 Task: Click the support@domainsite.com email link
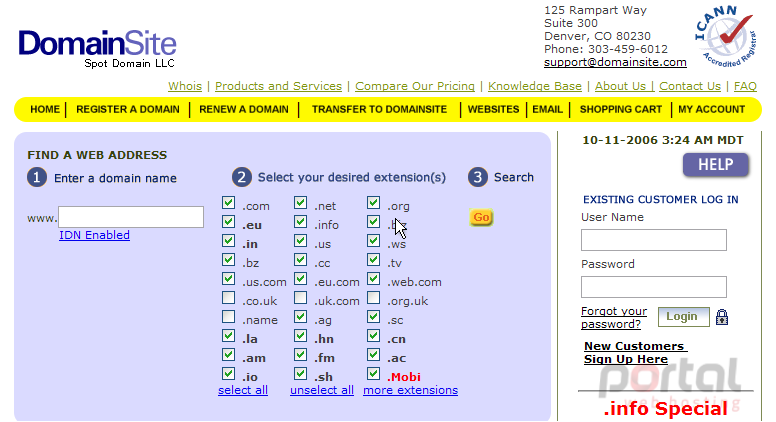coord(615,62)
